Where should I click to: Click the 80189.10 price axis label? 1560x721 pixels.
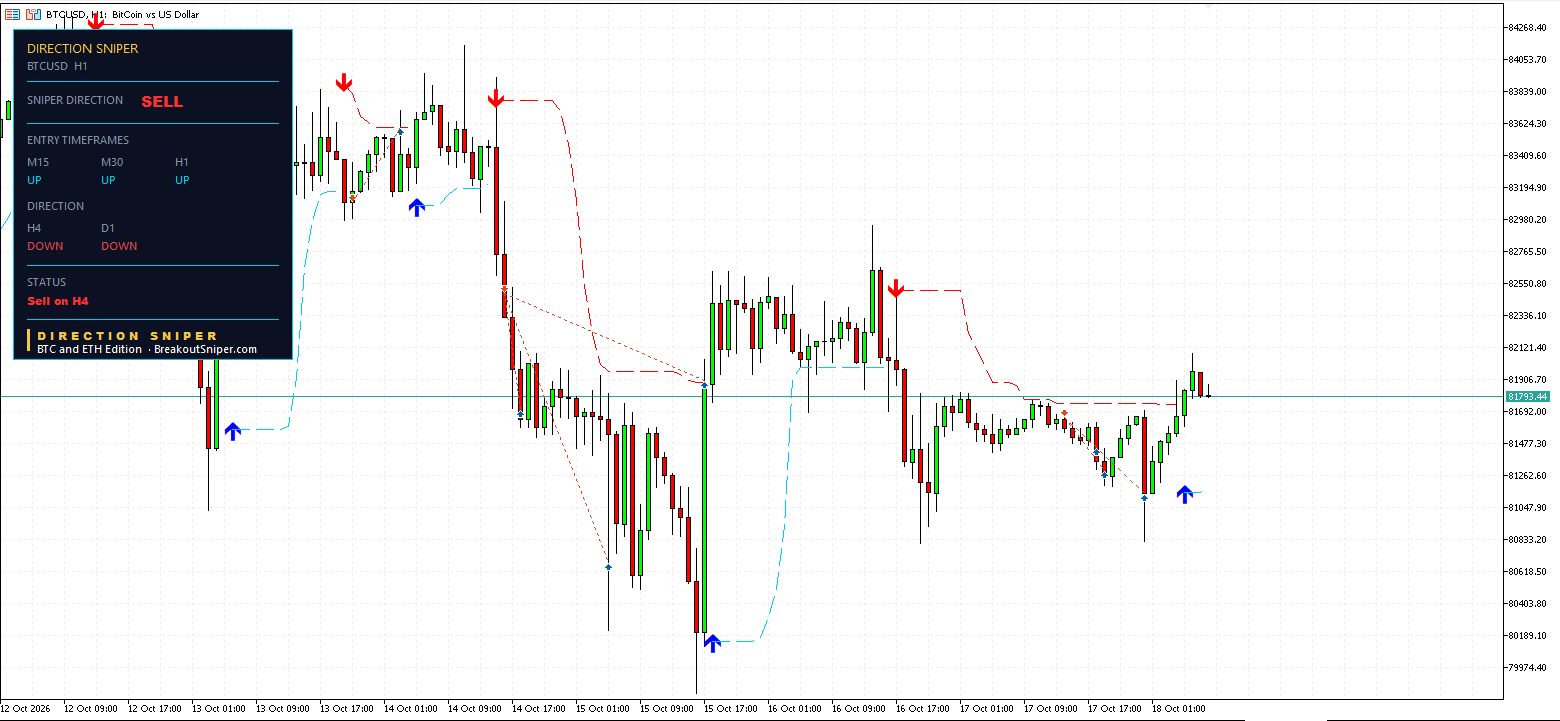[1527, 635]
